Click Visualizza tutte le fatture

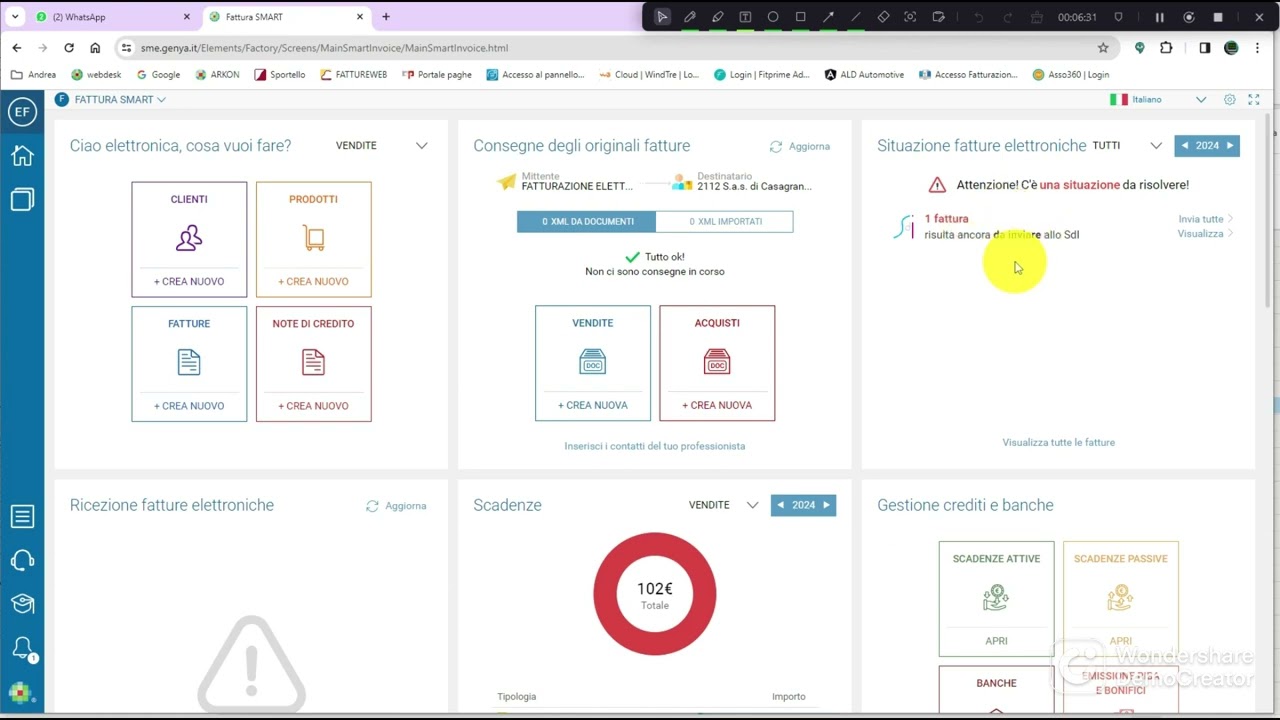click(x=1058, y=442)
